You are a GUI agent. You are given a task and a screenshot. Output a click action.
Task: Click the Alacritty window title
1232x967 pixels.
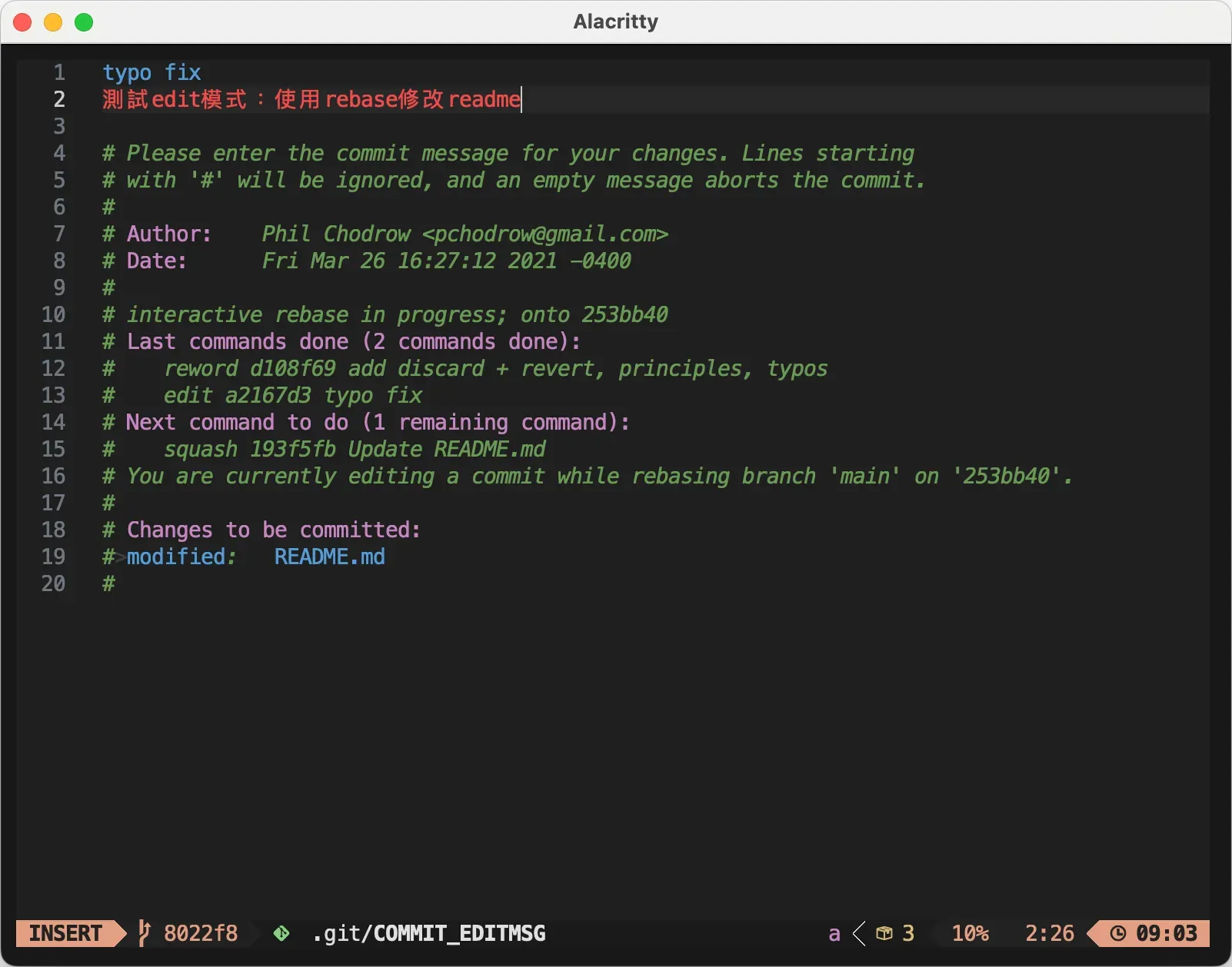click(x=616, y=22)
